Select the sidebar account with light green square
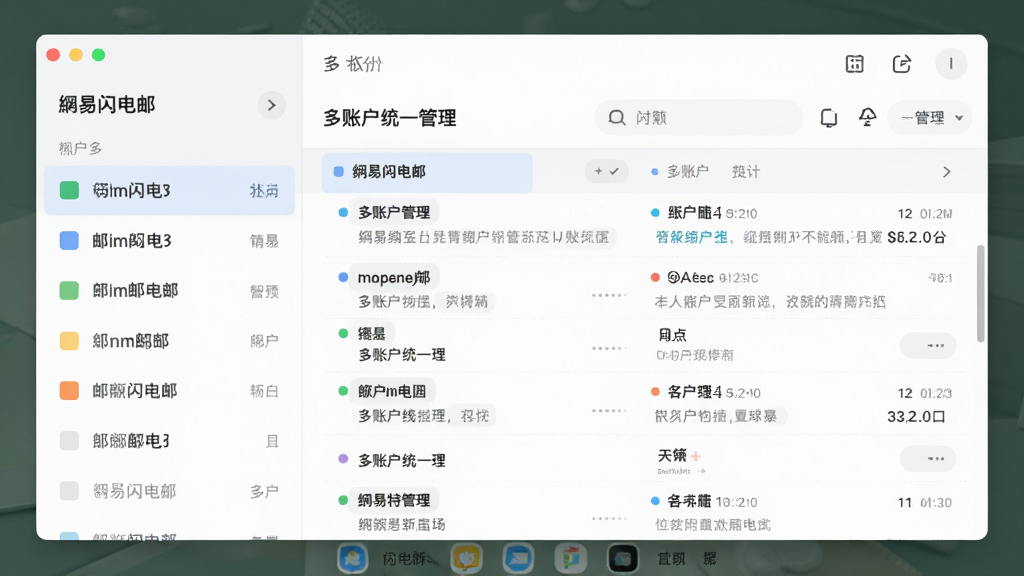Image resolution: width=1024 pixels, height=576 pixels. tap(169, 290)
